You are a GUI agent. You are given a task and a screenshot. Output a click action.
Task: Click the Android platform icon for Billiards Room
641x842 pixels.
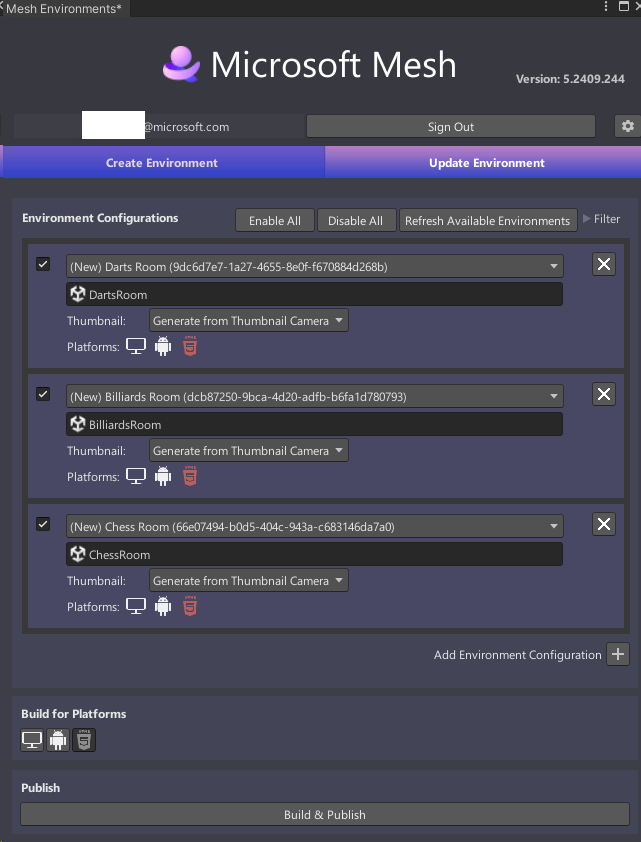pos(163,476)
